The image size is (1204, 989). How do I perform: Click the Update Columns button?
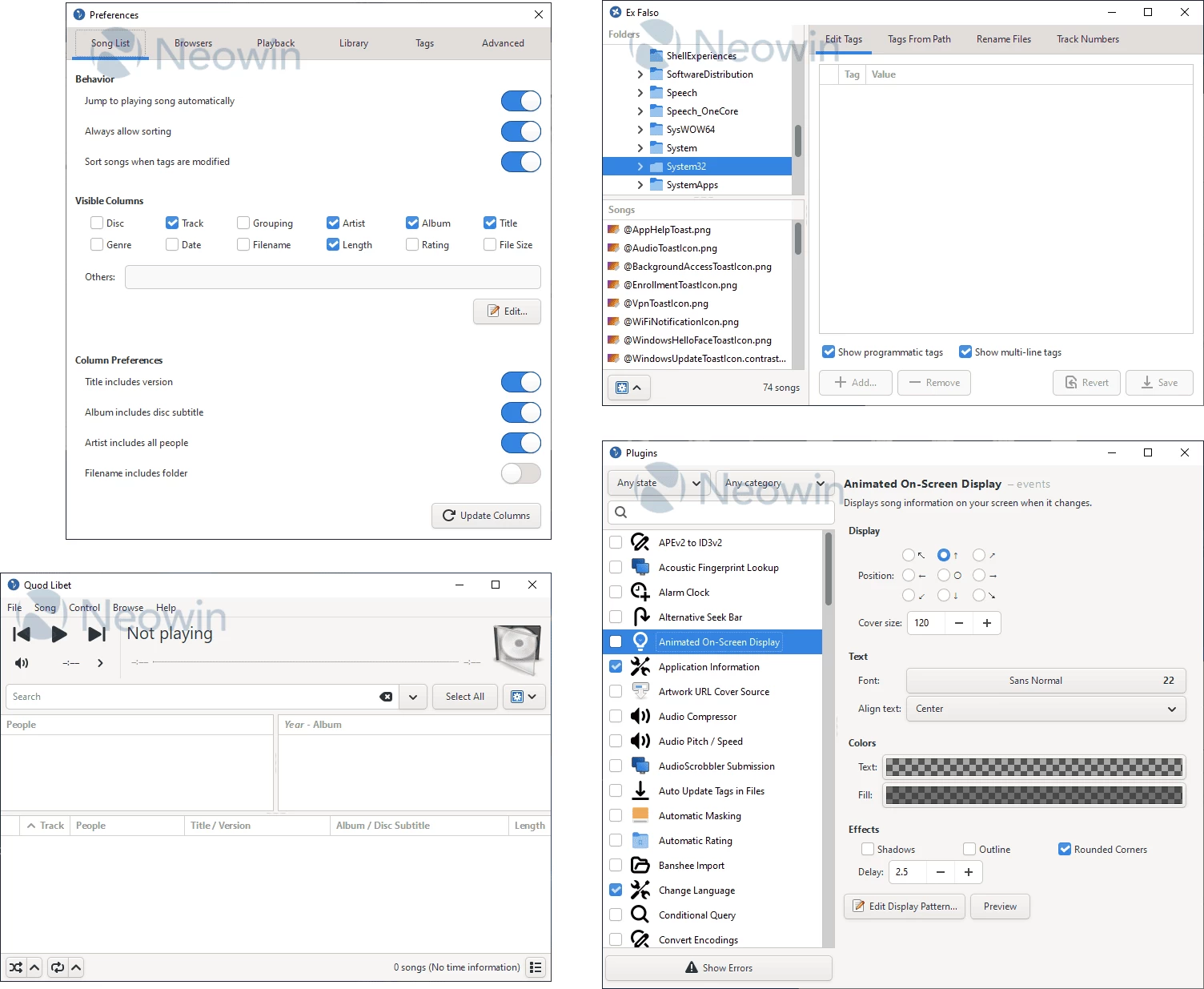click(487, 516)
